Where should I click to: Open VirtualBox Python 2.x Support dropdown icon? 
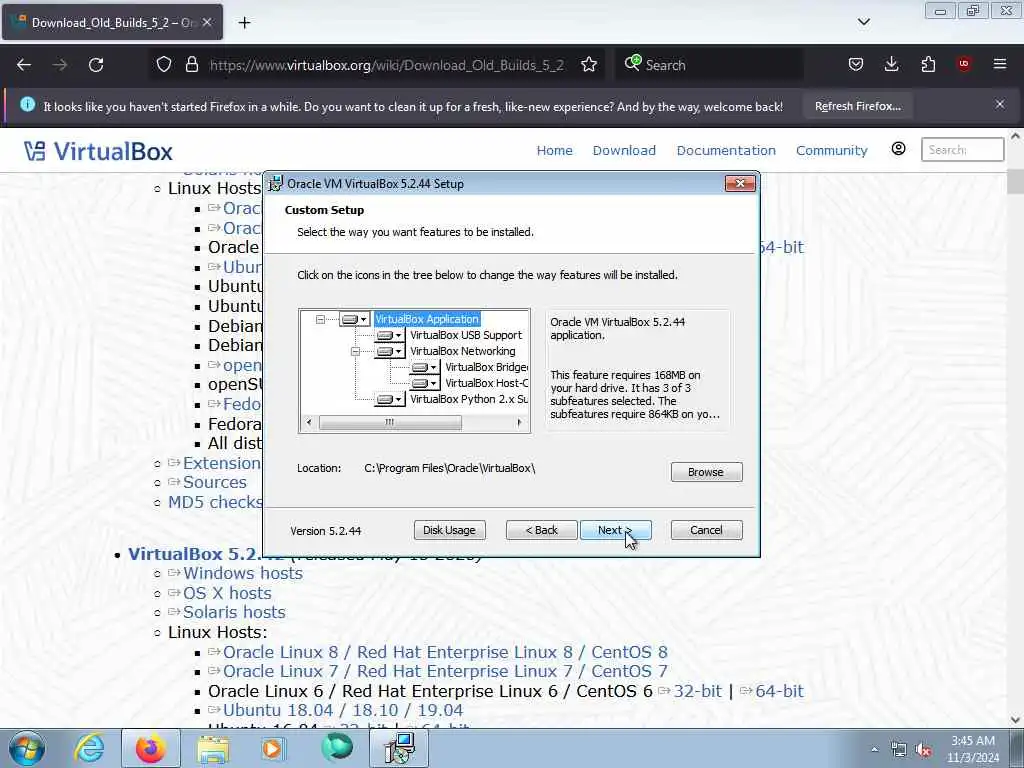[x=389, y=399]
